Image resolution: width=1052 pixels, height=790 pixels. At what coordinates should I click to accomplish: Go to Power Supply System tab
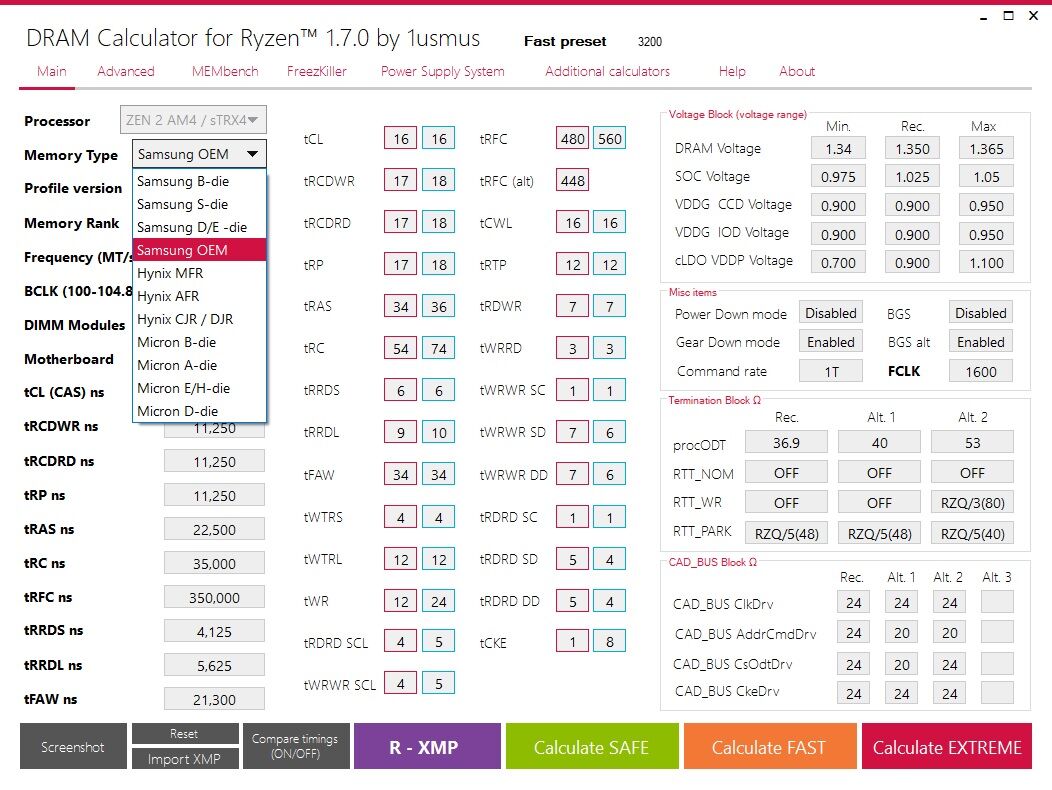(442, 71)
